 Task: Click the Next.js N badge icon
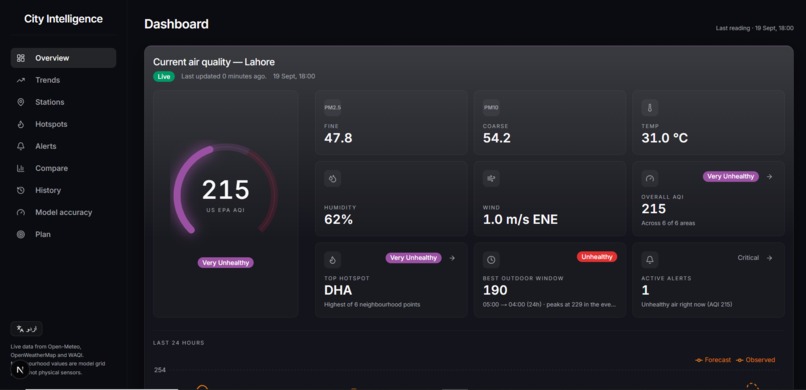pos(20,369)
